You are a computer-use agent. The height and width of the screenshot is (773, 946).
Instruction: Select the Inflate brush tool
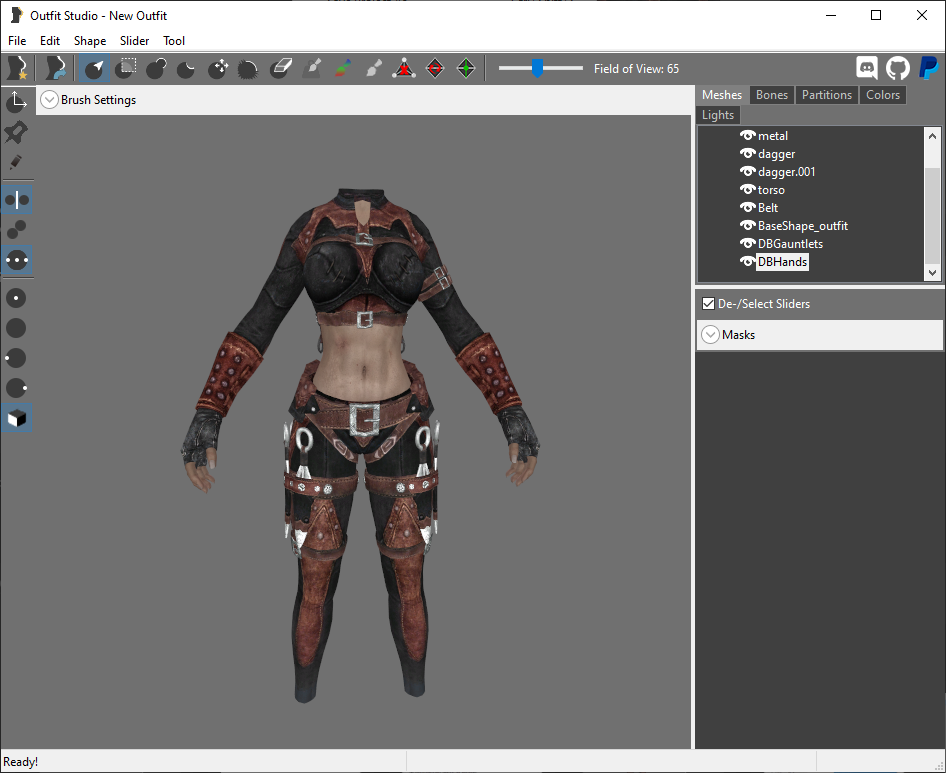pos(156,68)
